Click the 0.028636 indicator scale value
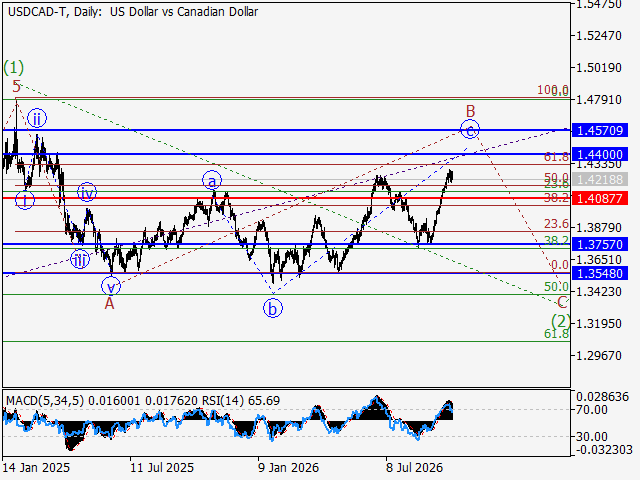This screenshot has width=640, height=480. (x=602, y=397)
